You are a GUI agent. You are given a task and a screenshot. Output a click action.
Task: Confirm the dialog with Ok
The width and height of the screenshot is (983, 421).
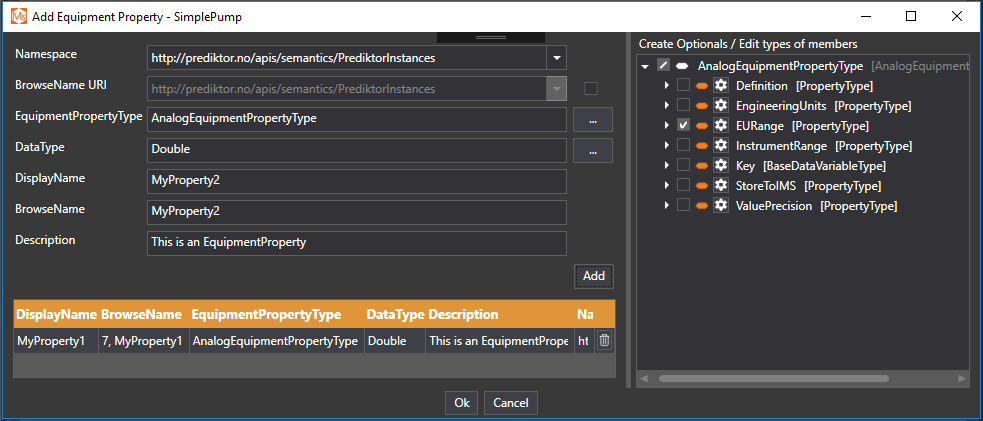pyautogui.click(x=461, y=403)
